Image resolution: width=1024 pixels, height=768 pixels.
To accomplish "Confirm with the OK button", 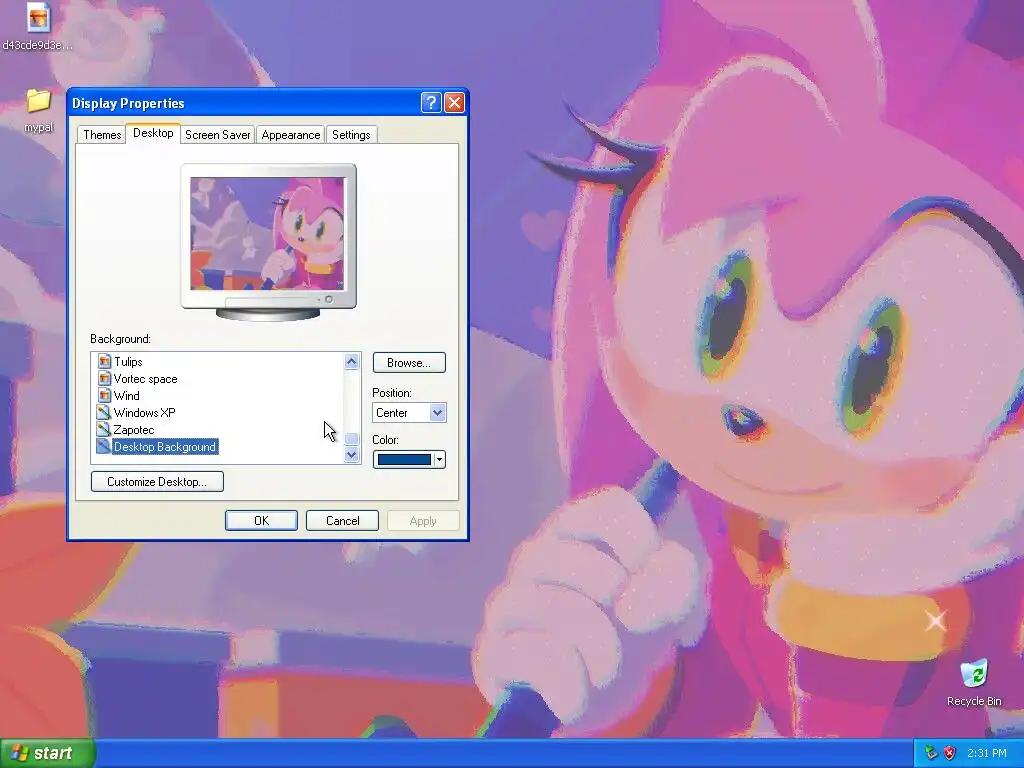I will point(261,520).
